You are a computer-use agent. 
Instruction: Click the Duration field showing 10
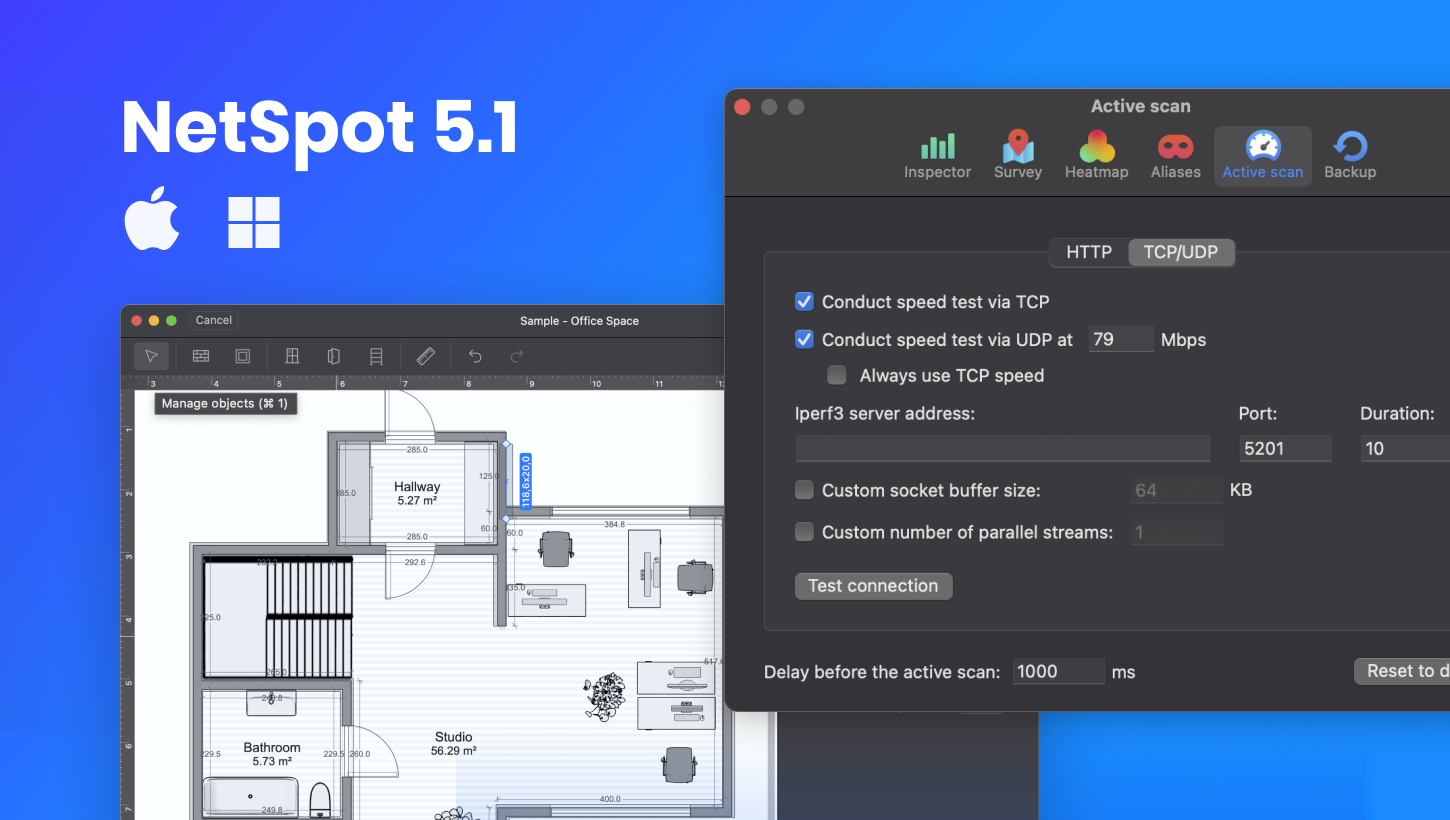click(x=1405, y=448)
